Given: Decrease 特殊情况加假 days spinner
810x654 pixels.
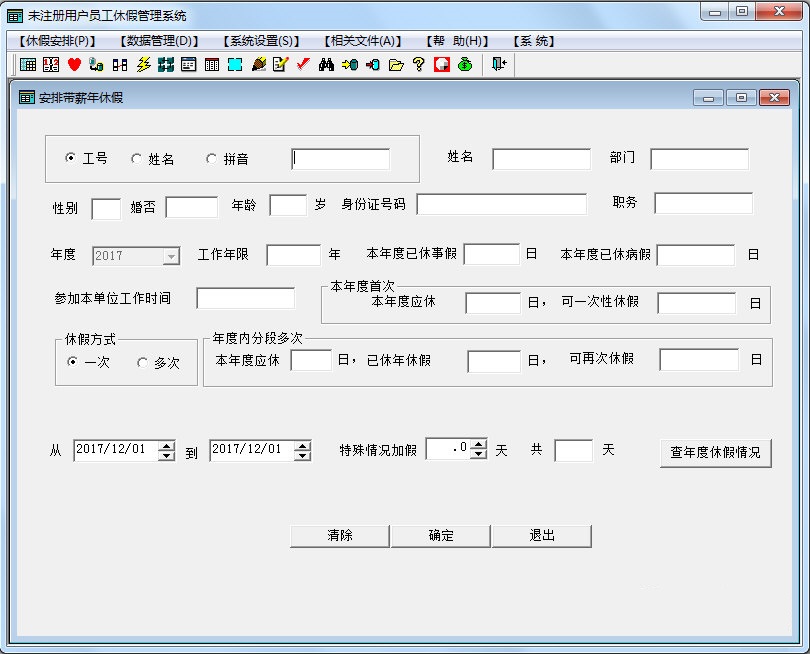Looking at the screenshot, I should tap(479, 454).
